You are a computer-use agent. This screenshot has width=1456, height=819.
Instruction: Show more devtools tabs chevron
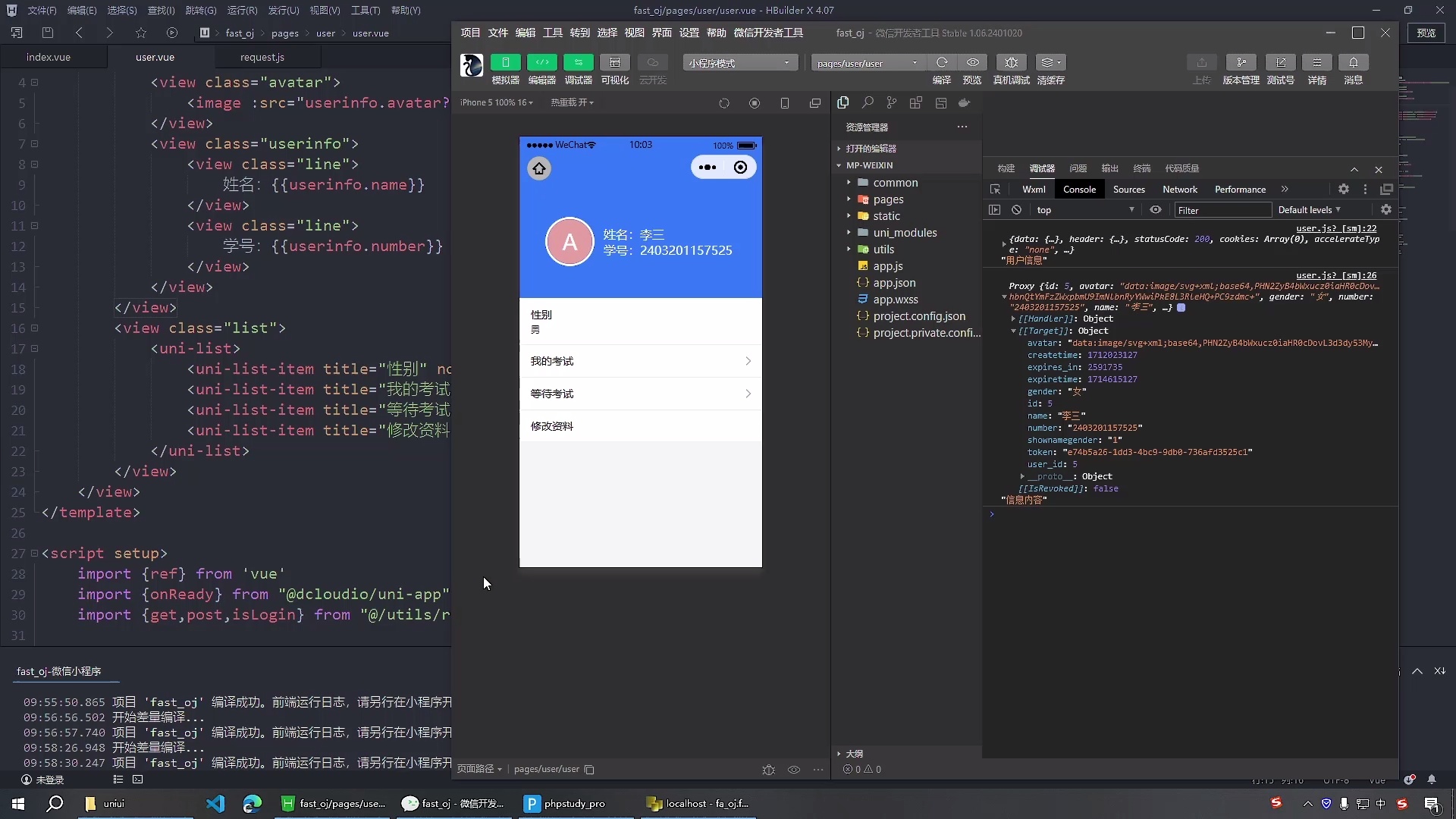coord(1285,190)
